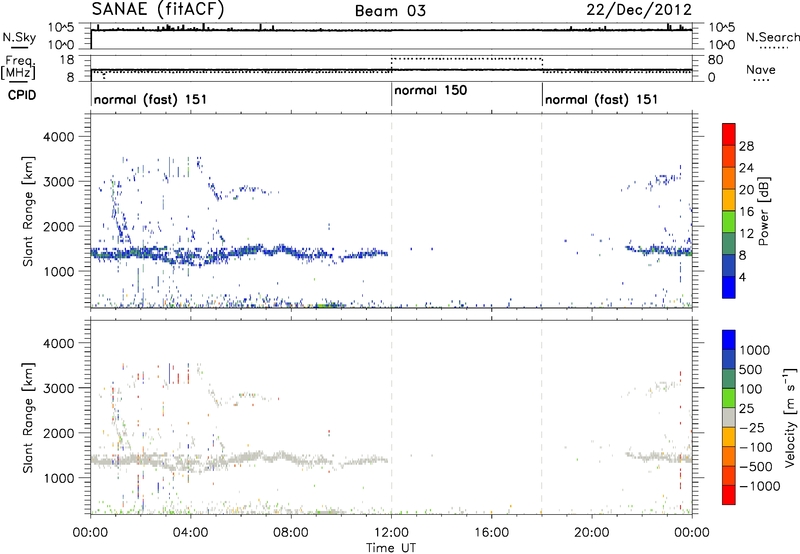Click the Velocity [m s⁻¹] colorbar title
The image size is (800, 554).
(790, 418)
